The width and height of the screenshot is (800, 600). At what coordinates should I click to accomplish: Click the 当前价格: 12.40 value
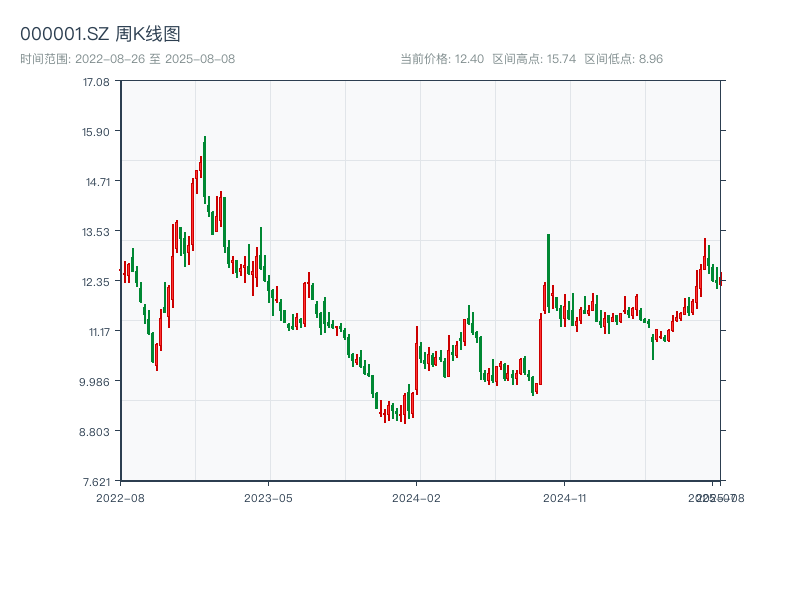point(442,59)
